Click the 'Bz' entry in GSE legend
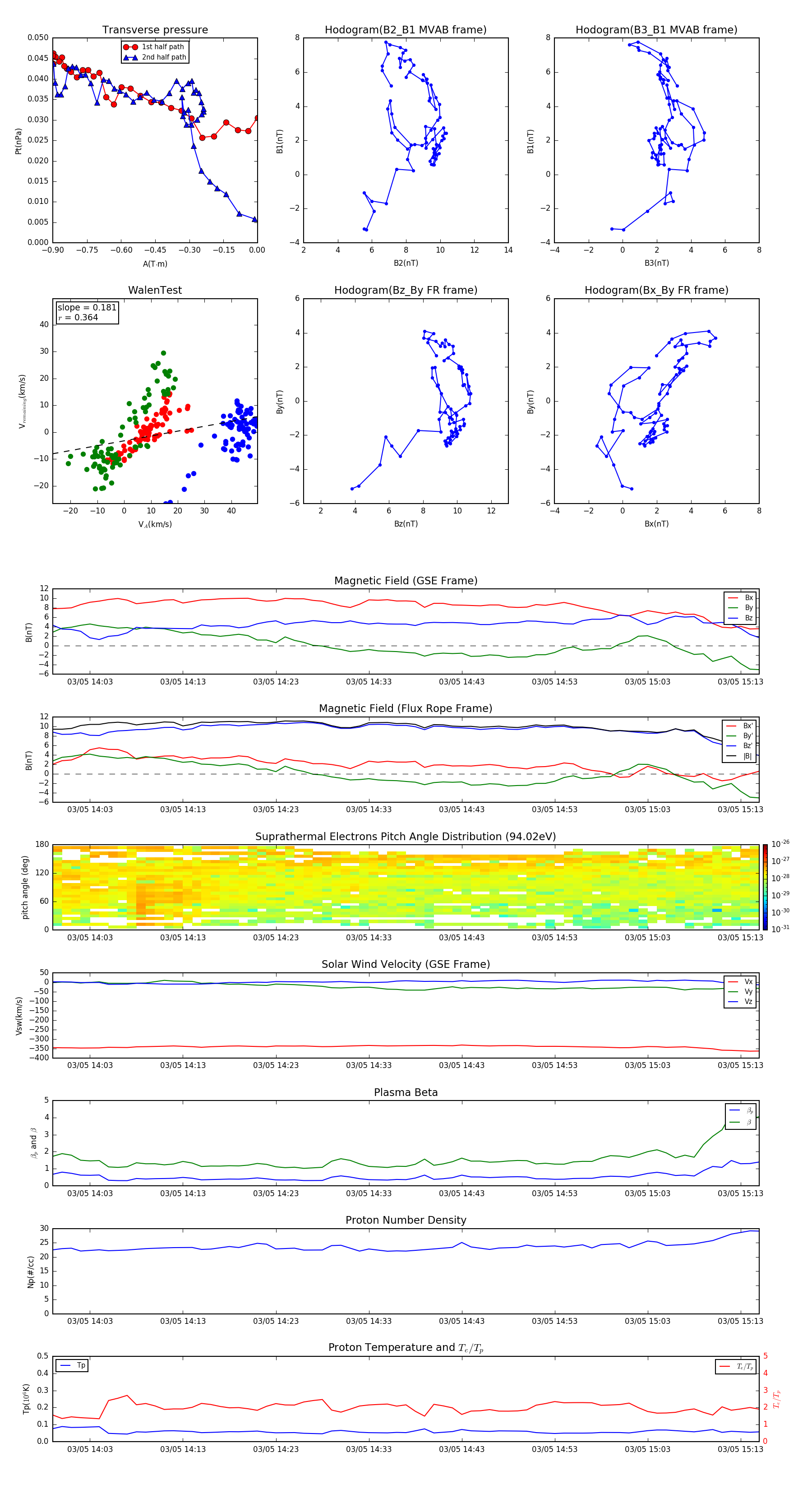 (740, 618)
